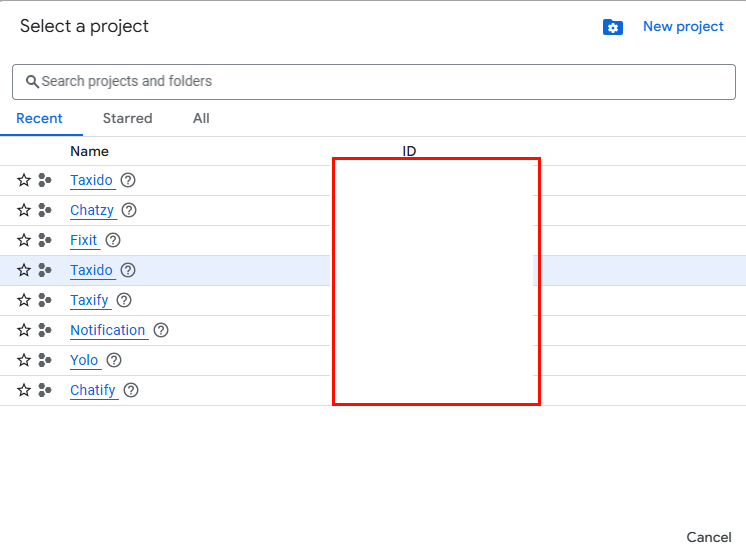Screen dimensions: 746x557
Task: Switch to the All tab
Action: click(201, 118)
